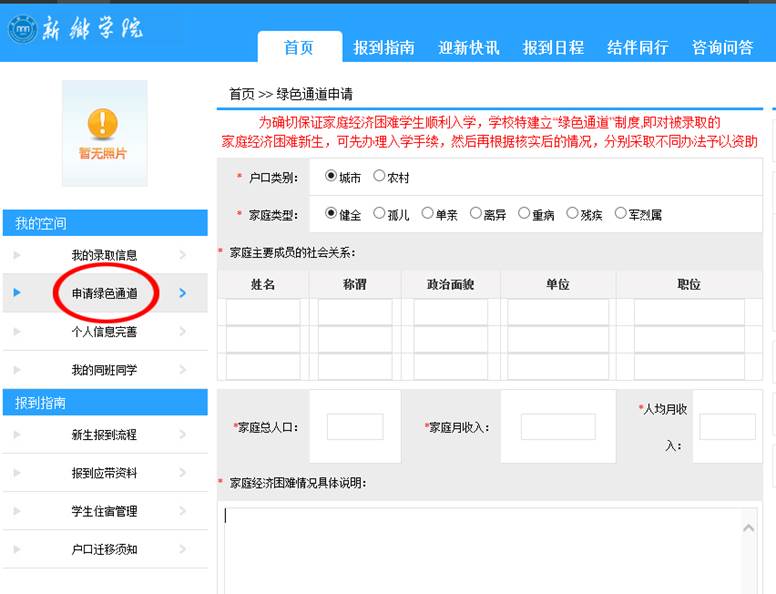Viewport: 776px width, 594px height.
Task: Click the 报到指南 sidebar section header
Action: click(105, 402)
